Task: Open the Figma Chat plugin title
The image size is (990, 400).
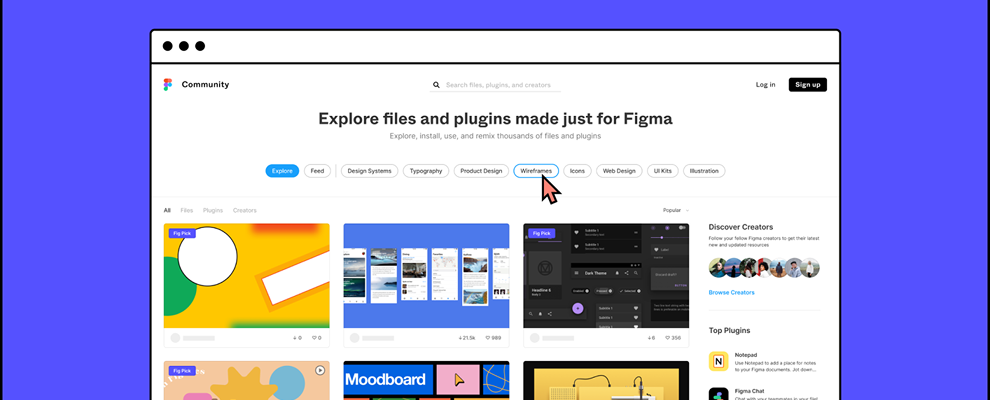Action: click(749, 391)
